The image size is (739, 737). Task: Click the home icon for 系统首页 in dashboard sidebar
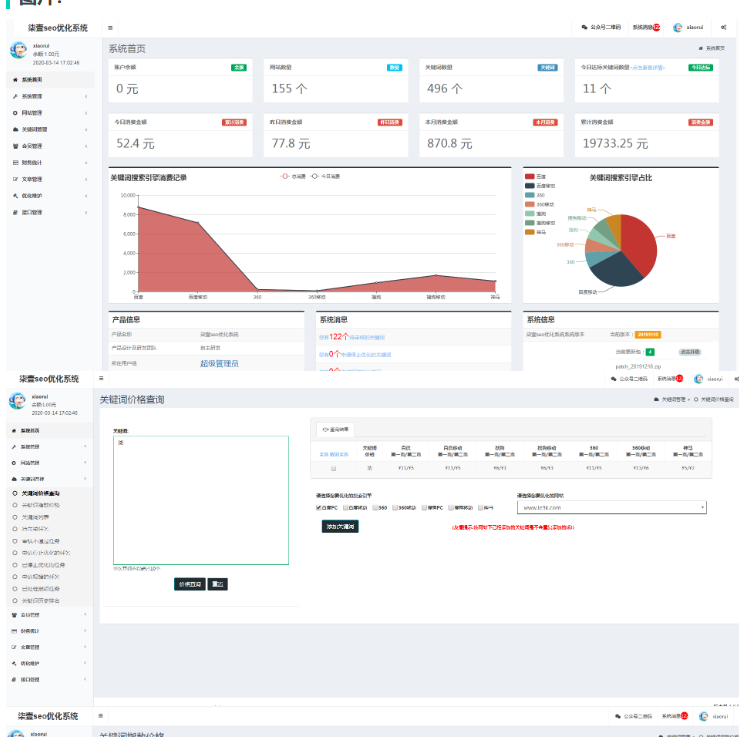point(15,79)
